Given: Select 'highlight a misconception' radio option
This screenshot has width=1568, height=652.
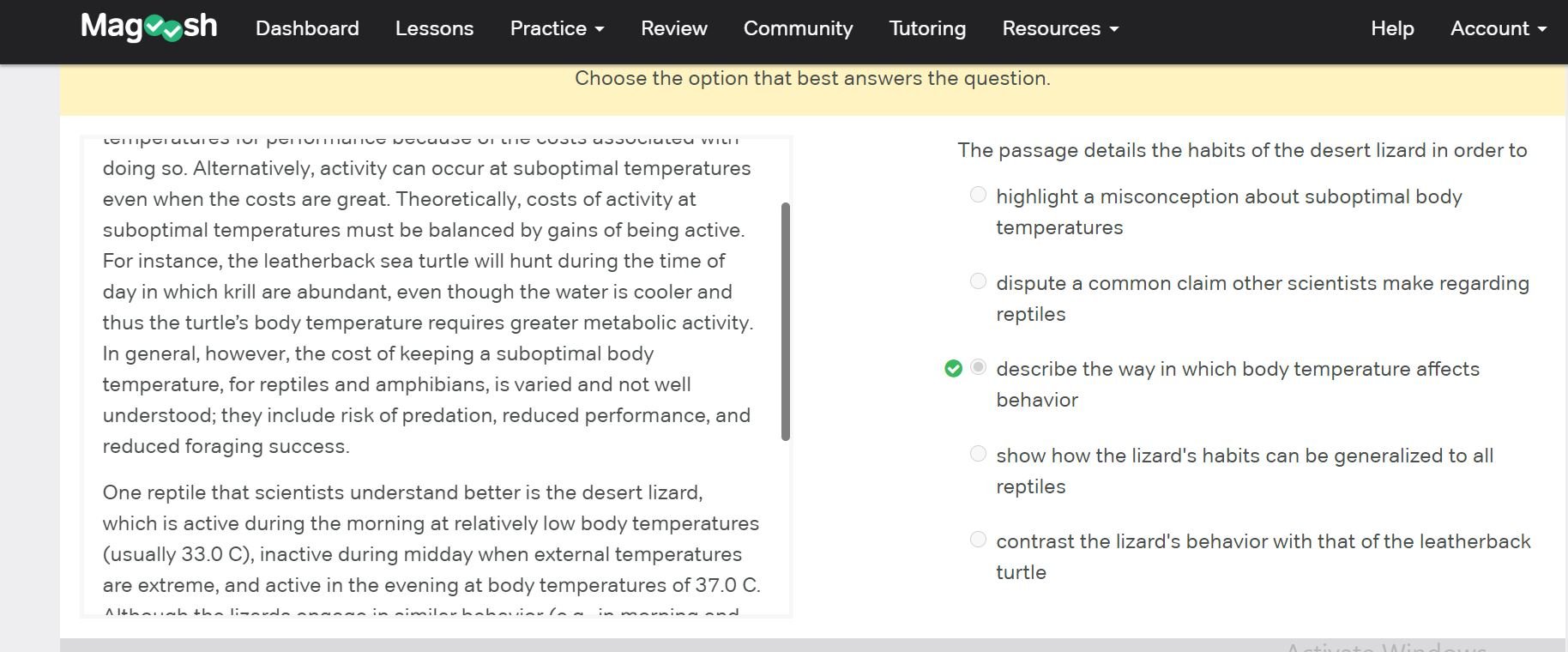Looking at the screenshot, I should [978, 195].
